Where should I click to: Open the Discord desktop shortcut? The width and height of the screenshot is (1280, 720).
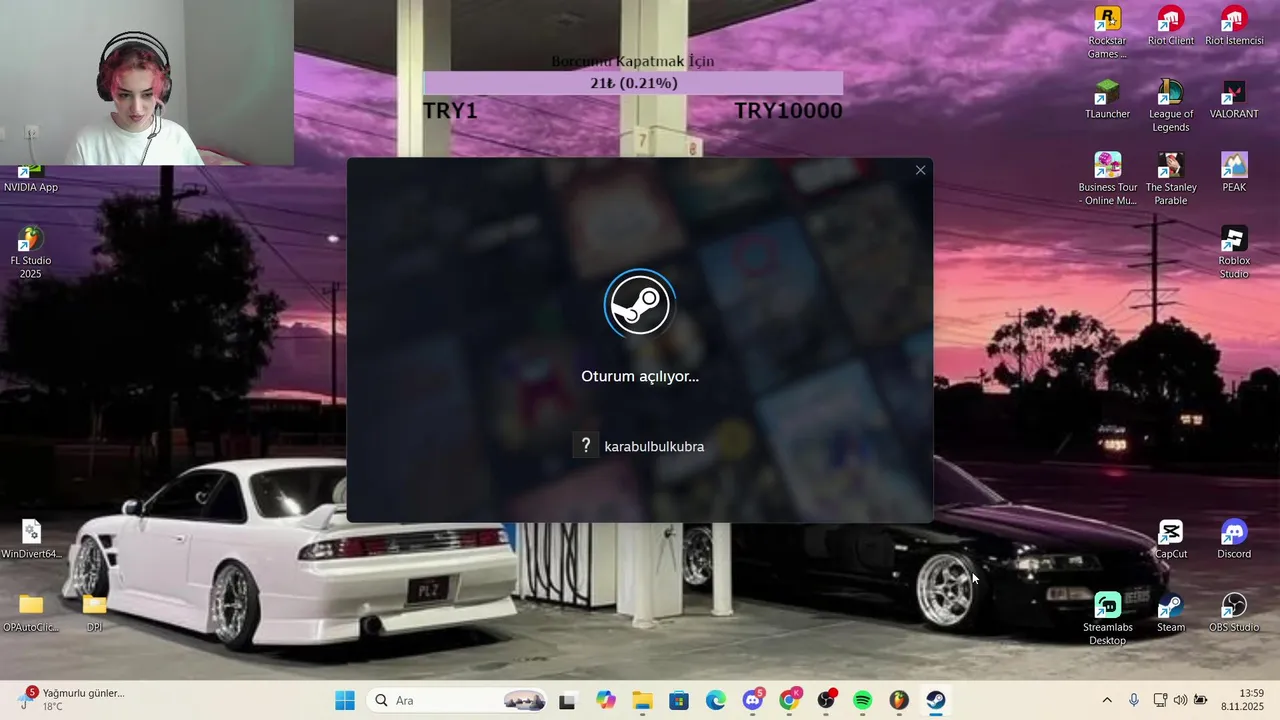[1234, 539]
